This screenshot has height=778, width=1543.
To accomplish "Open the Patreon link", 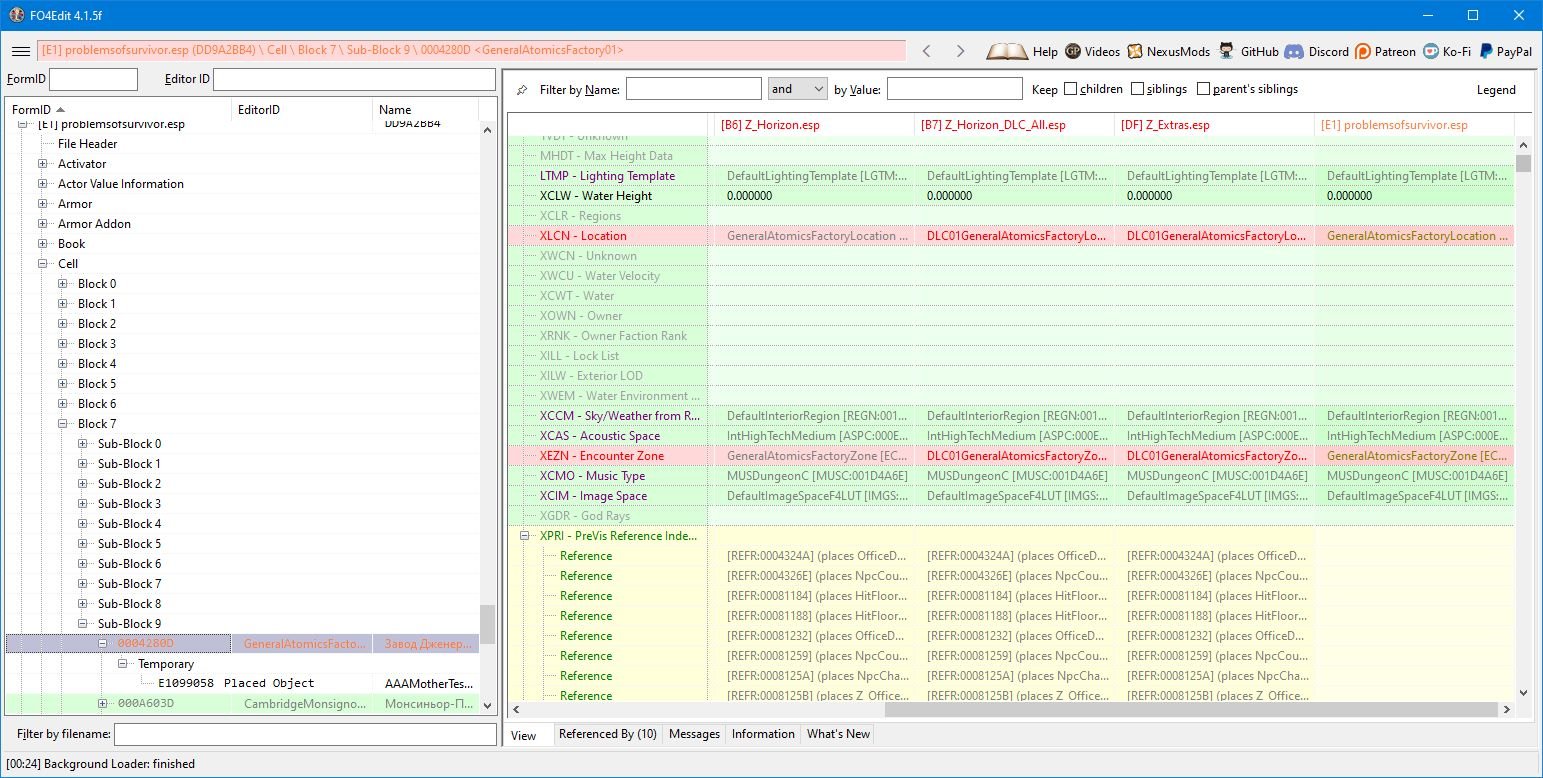I will click(1385, 51).
